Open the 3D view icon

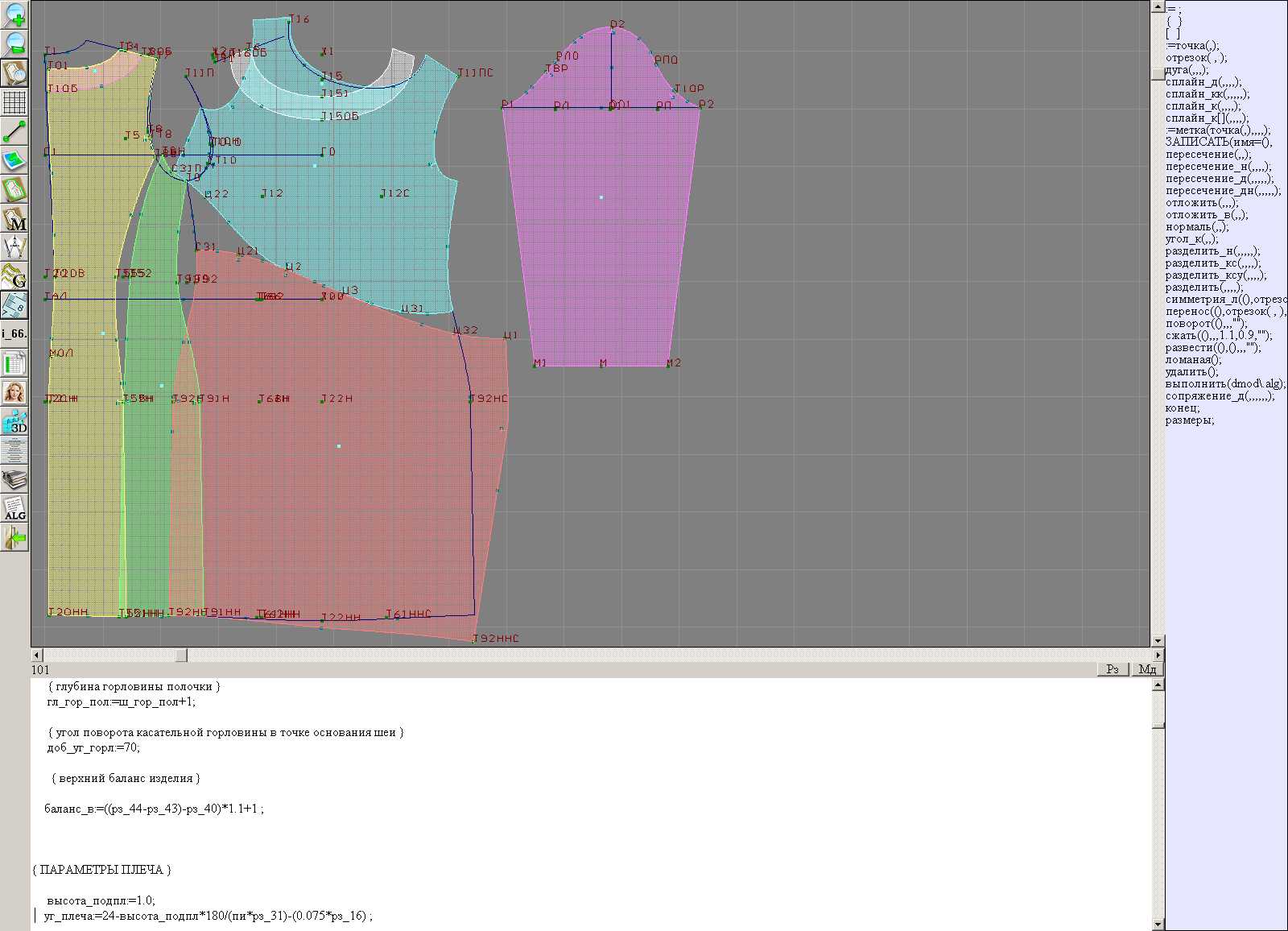pos(14,422)
